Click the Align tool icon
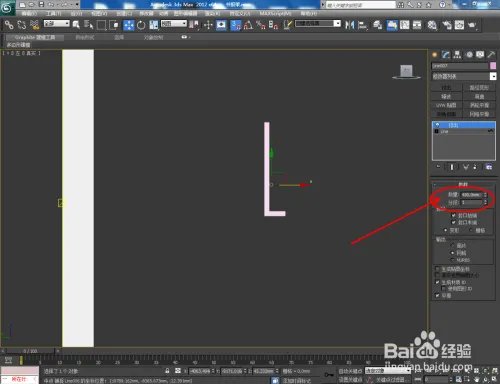 pyautogui.click(x=362, y=25)
